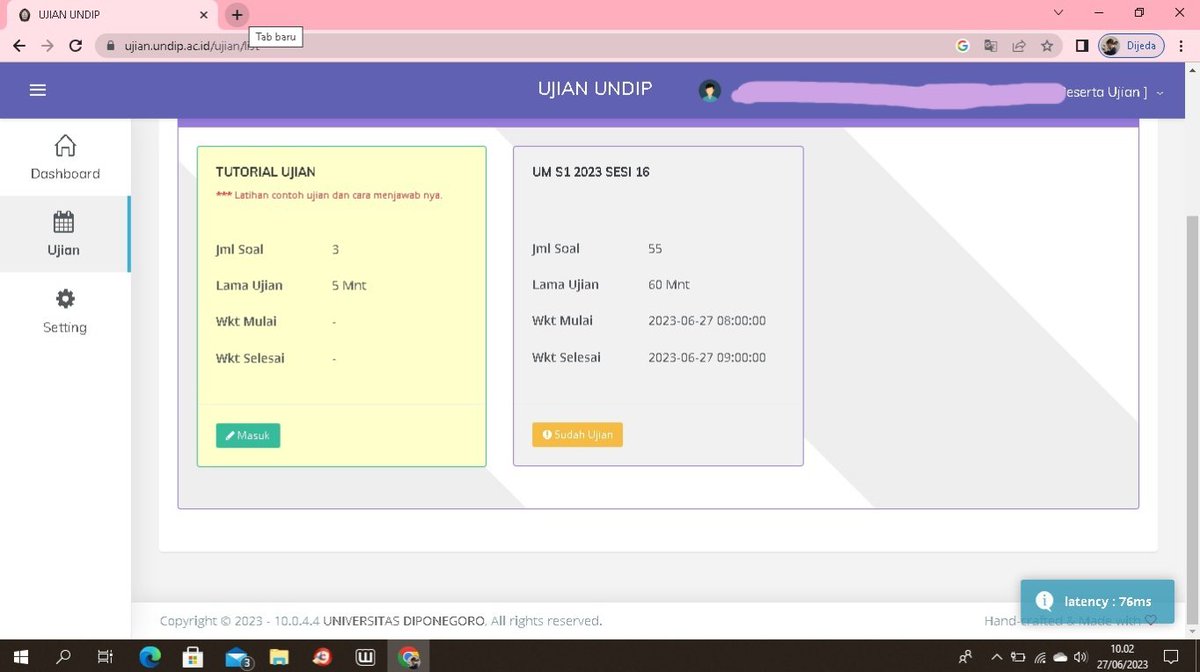Launch Microsoft Edge from taskbar
1200x672 pixels.
(149, 657)
